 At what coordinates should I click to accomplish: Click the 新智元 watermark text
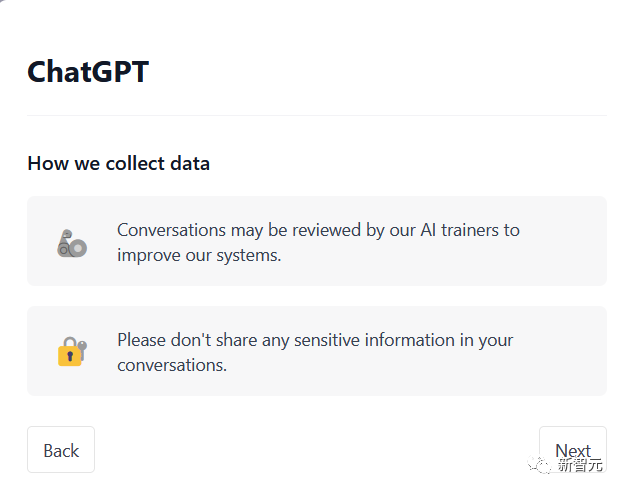coord(580,465)
